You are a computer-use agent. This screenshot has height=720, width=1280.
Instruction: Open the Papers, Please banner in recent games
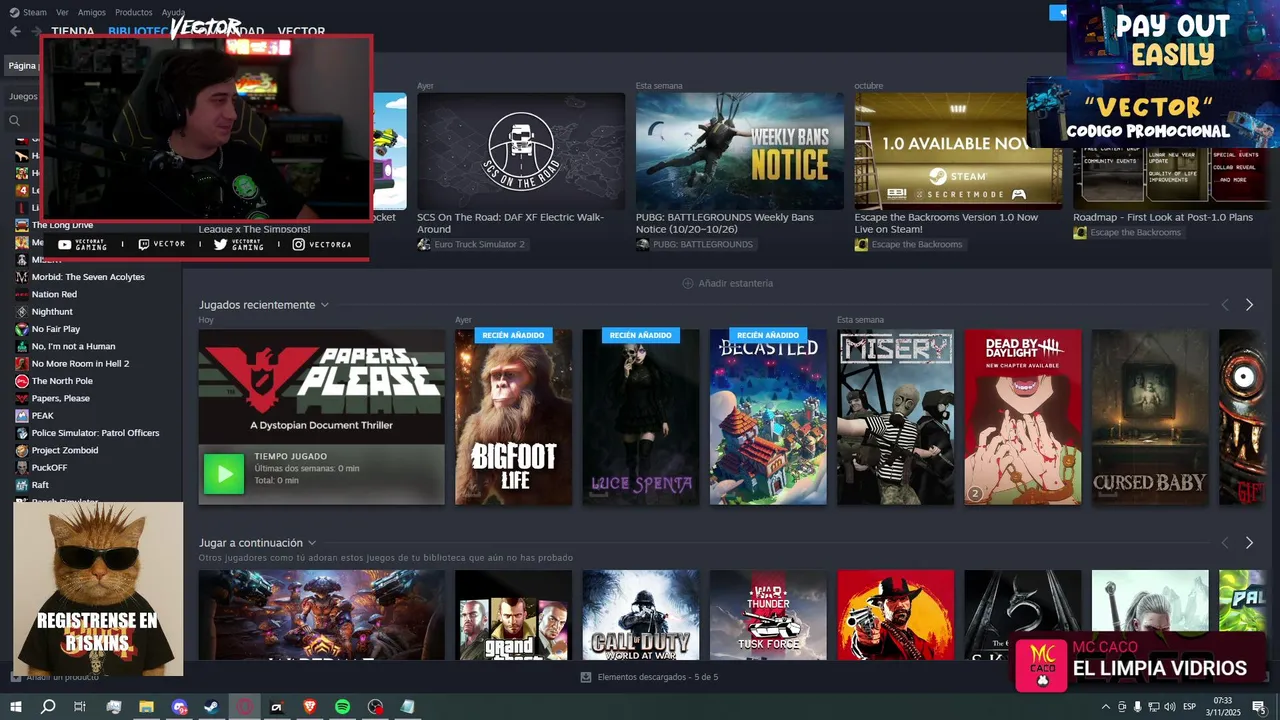click(x=322, y=387)
